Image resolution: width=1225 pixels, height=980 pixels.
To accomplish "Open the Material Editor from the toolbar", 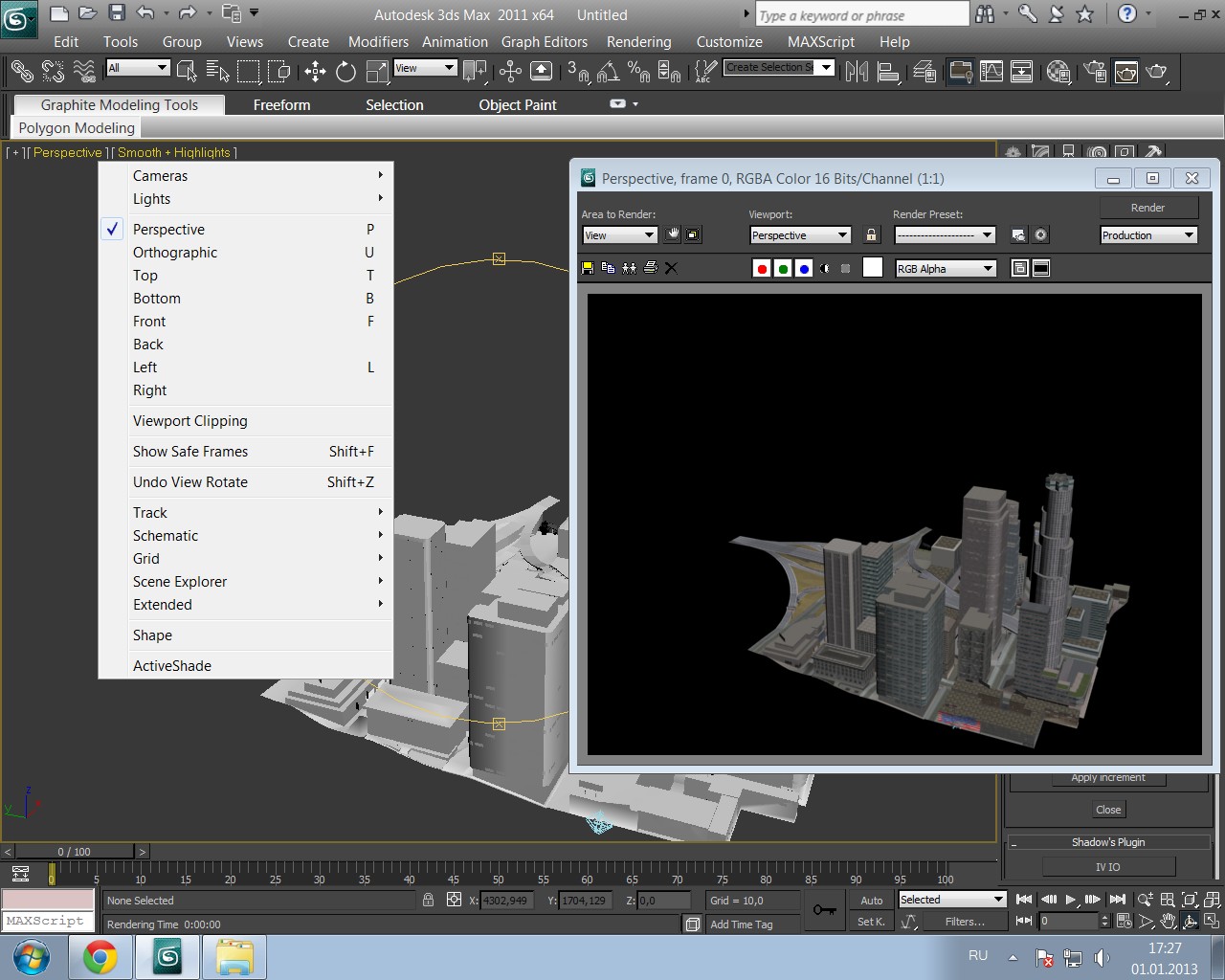I will 1058,72.
